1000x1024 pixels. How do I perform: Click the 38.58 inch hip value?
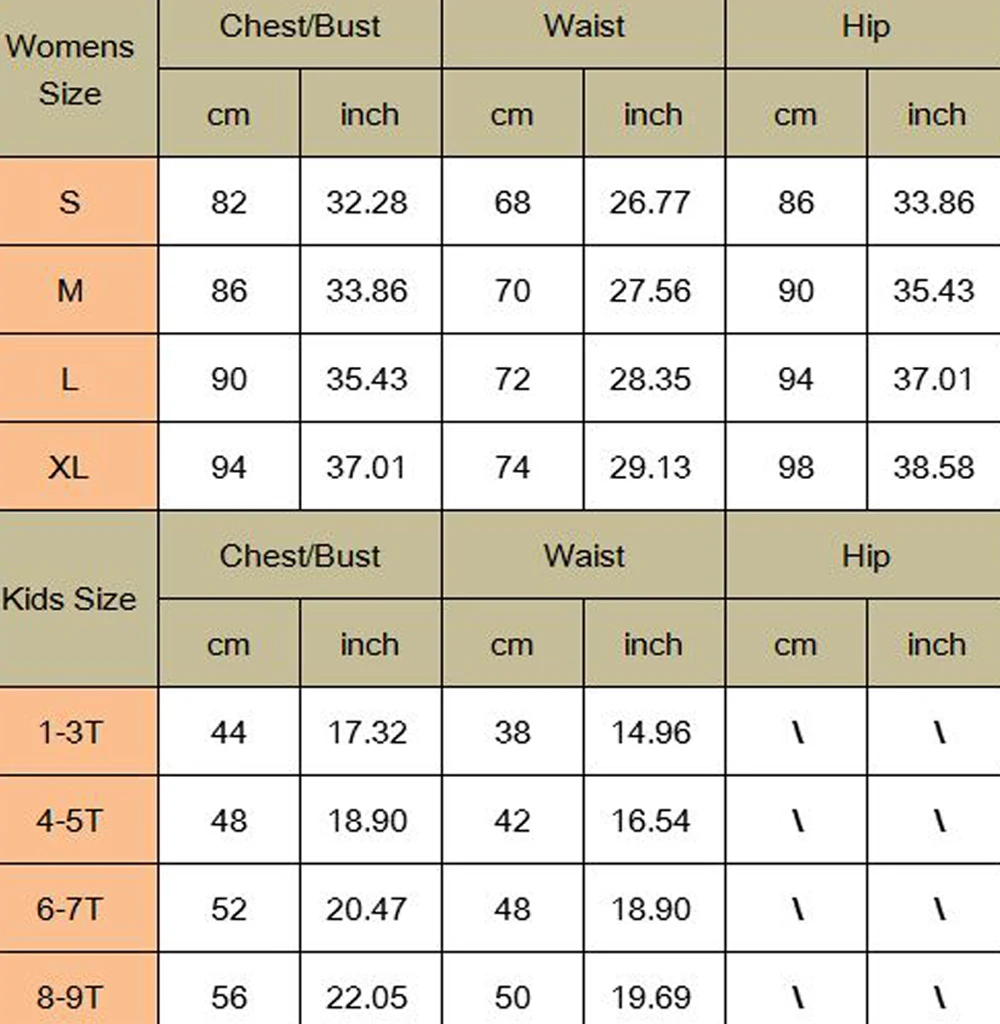coord(934,466)
